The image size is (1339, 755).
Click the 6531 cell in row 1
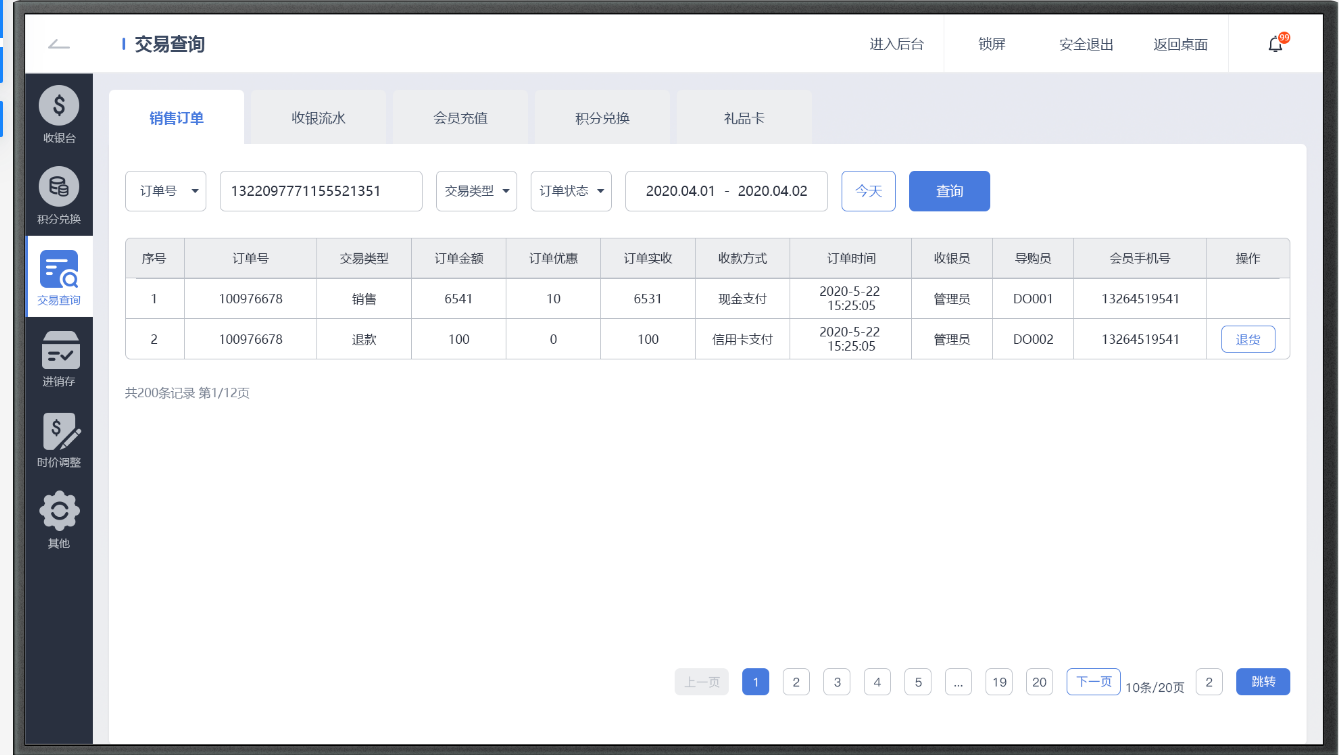point(648,298)
